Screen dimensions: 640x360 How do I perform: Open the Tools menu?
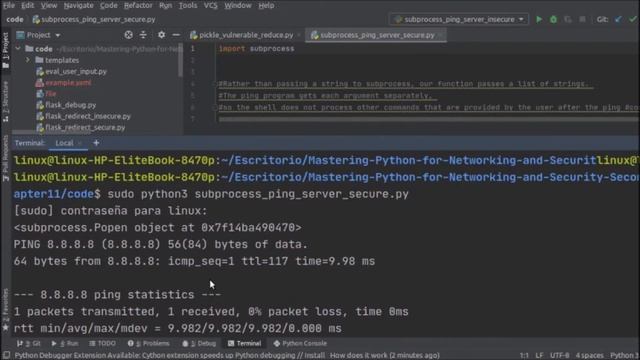click(x=188, y=5)
